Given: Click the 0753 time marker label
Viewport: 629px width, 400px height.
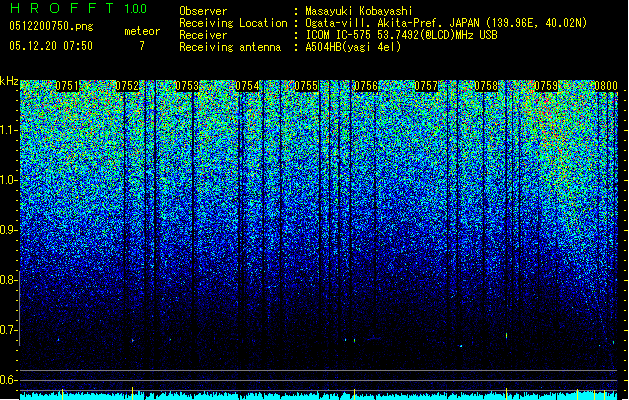Looking at the screenshot, I should pos(187,86).
